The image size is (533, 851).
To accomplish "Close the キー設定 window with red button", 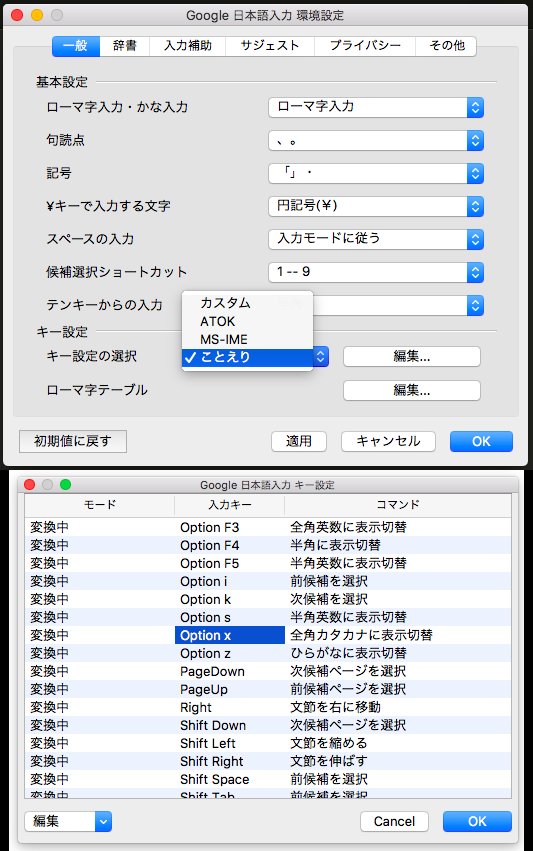I will coord(30,485).
